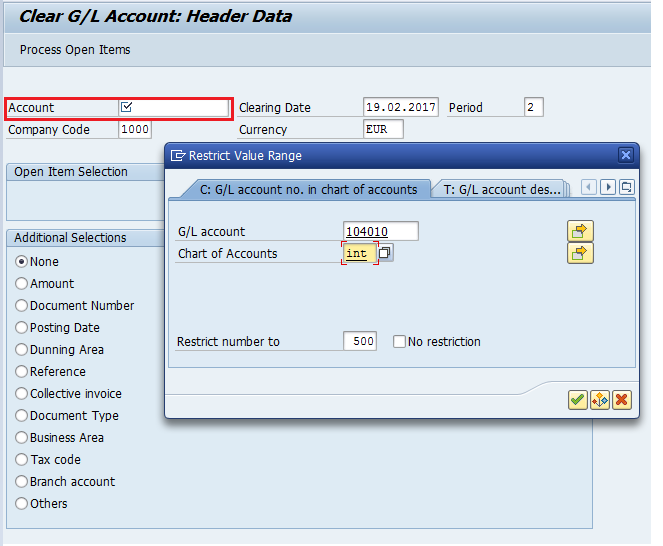
Task: Click the Restrict number to field
Action: pos(360,341)
